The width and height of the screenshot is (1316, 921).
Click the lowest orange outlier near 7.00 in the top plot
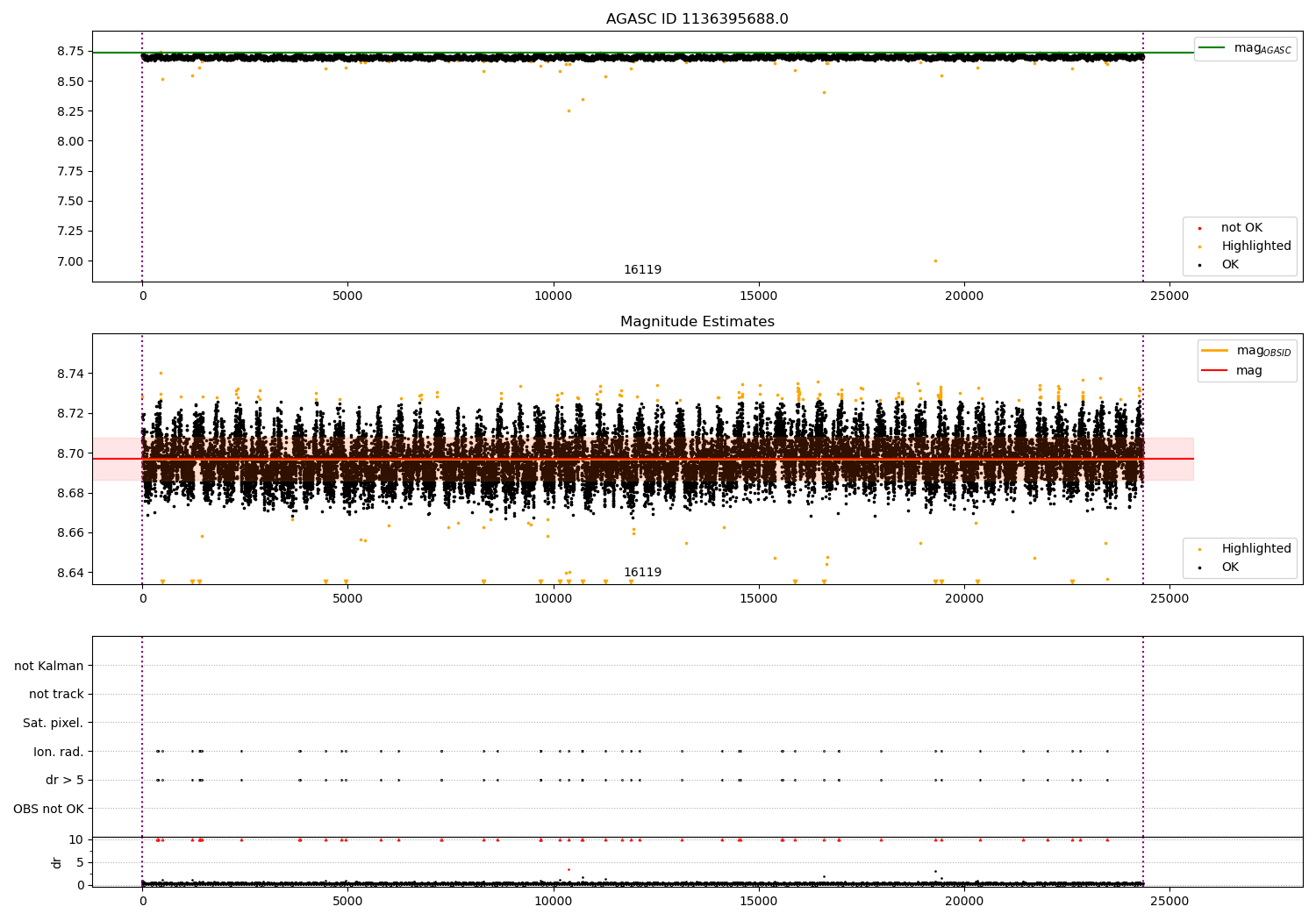click(x=935, y=261)
